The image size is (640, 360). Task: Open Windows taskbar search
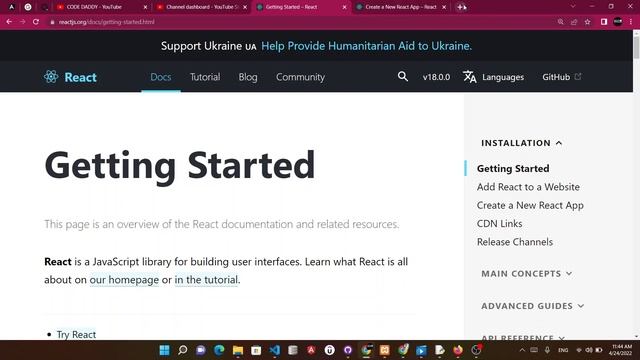[x=183, y=350]
